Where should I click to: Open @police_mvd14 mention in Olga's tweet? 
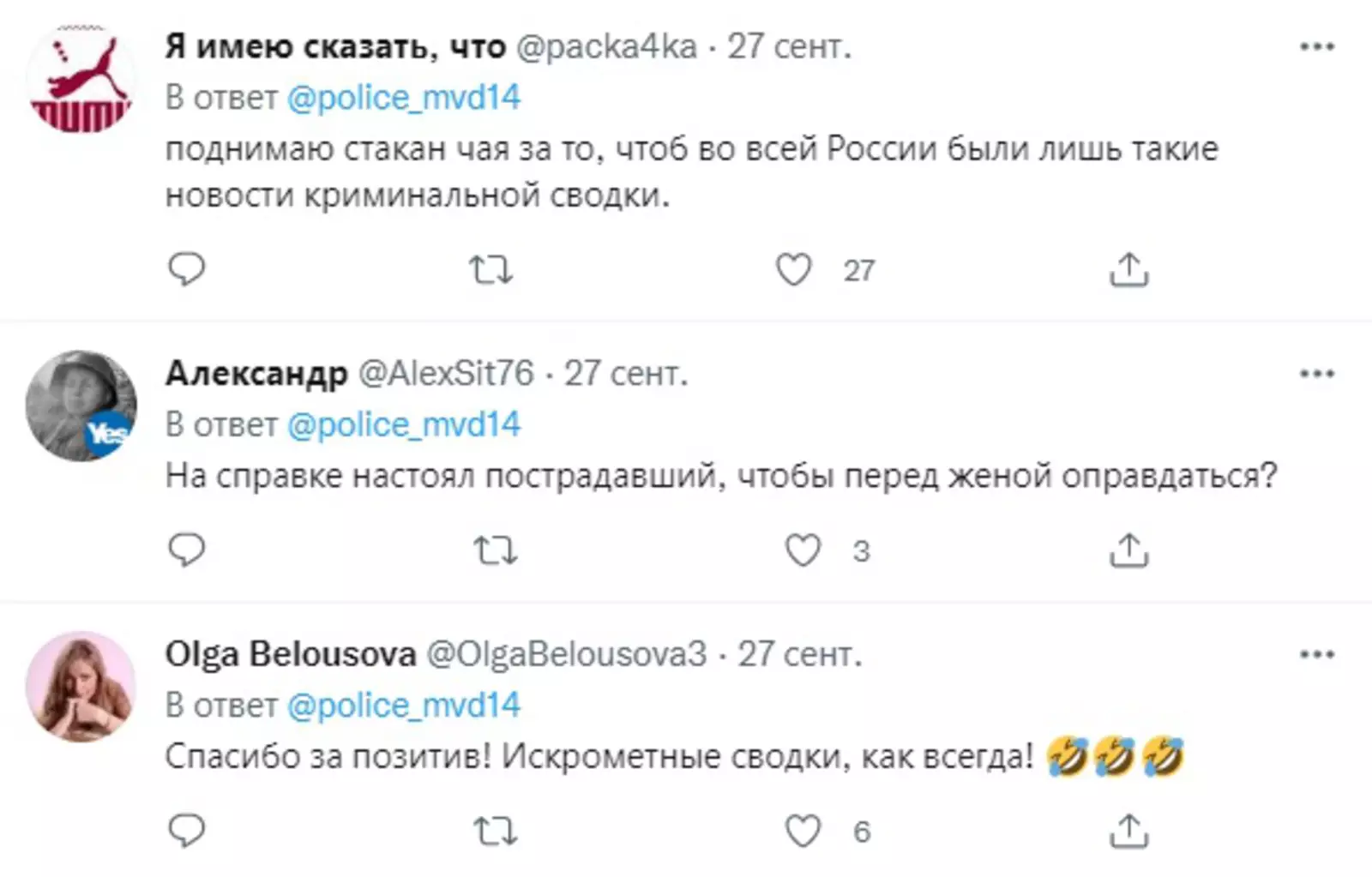click(403, 706)
